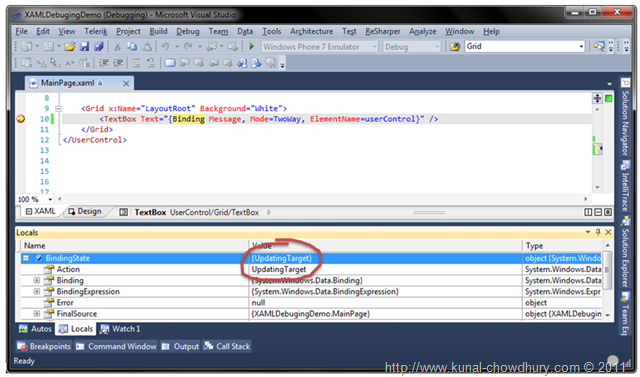
Task: Switch to the XAML view tab
Action: (x=40, y=211)
